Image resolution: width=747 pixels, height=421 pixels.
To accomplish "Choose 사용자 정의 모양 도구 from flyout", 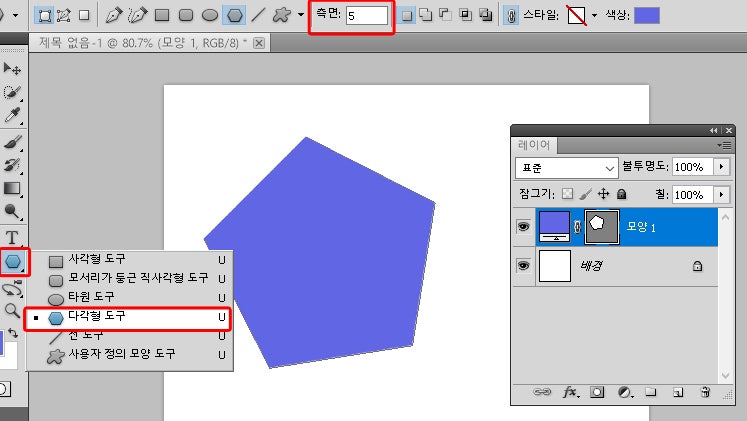I will tap(129, 355).
